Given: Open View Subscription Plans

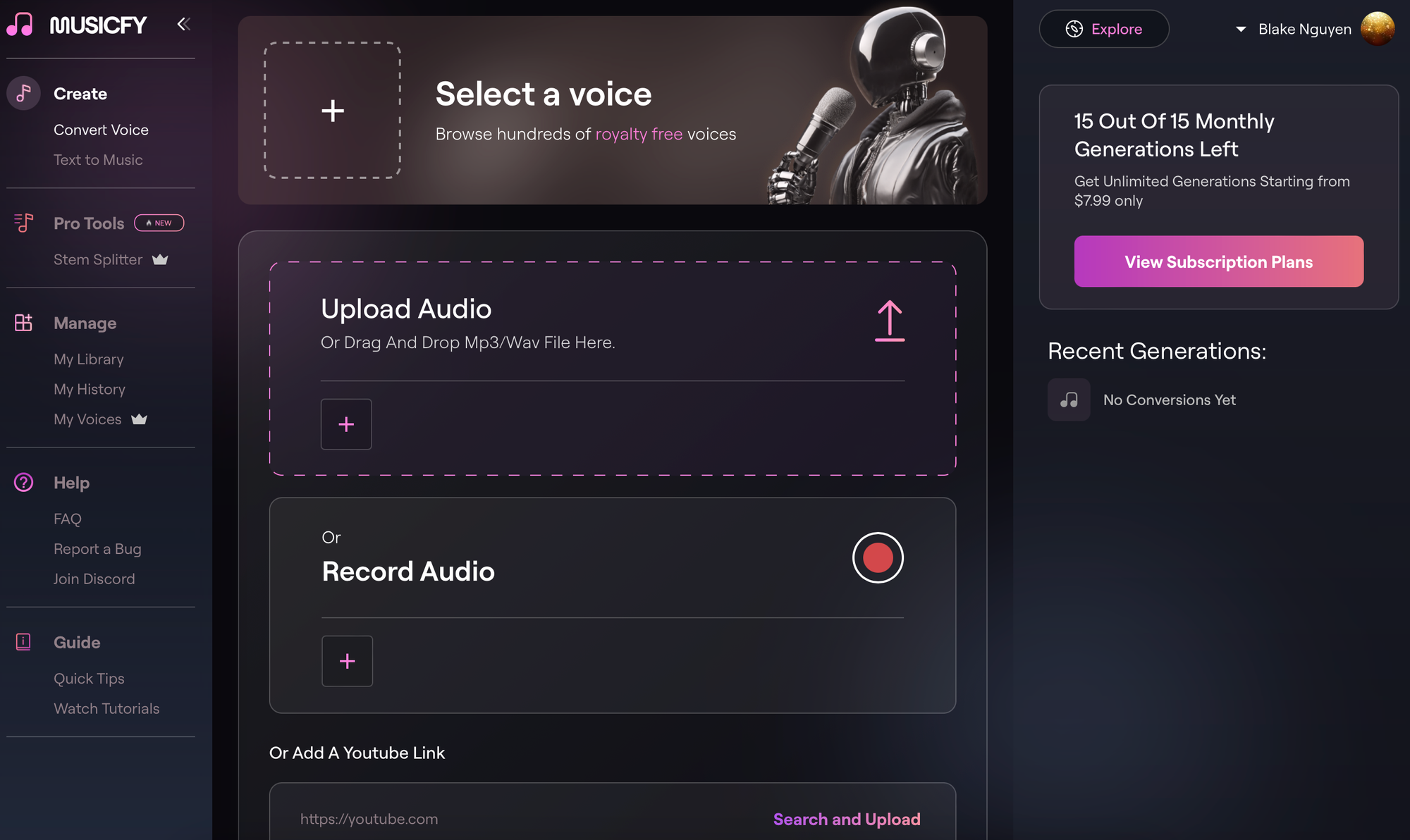Looking at the screenshot, I should click(1218, 261).
